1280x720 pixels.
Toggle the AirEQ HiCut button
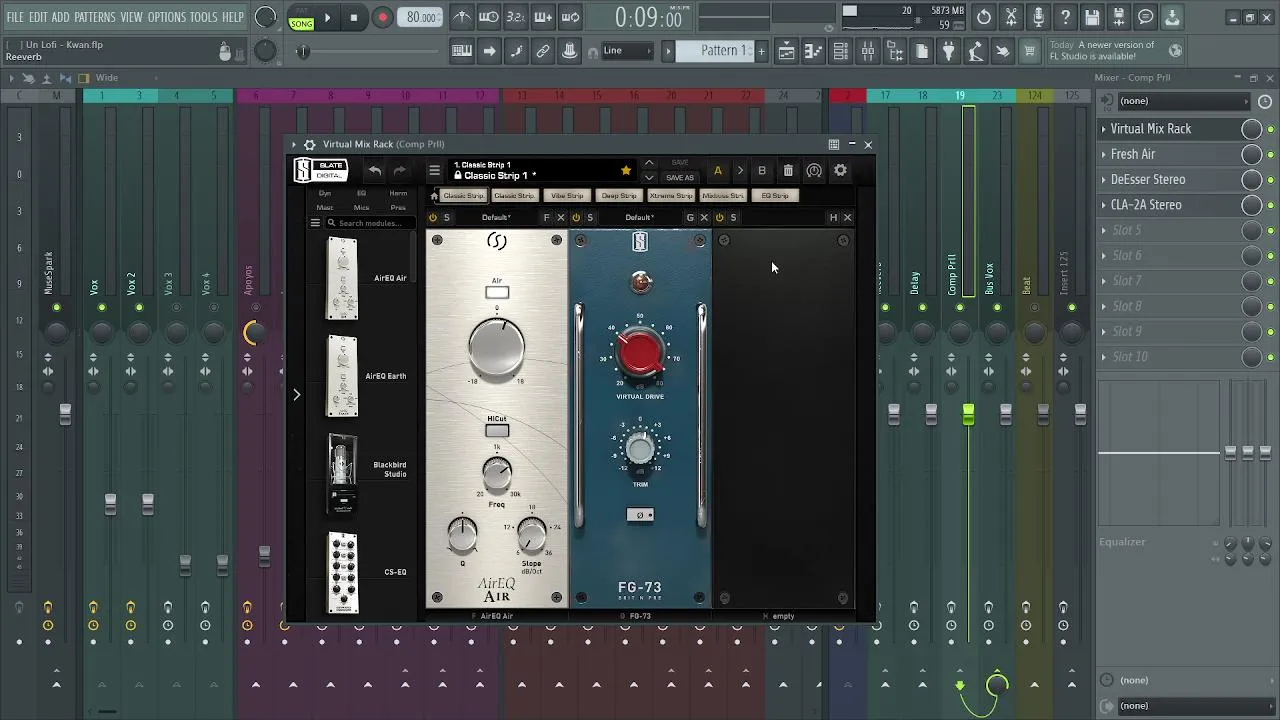tap(497, 431)
